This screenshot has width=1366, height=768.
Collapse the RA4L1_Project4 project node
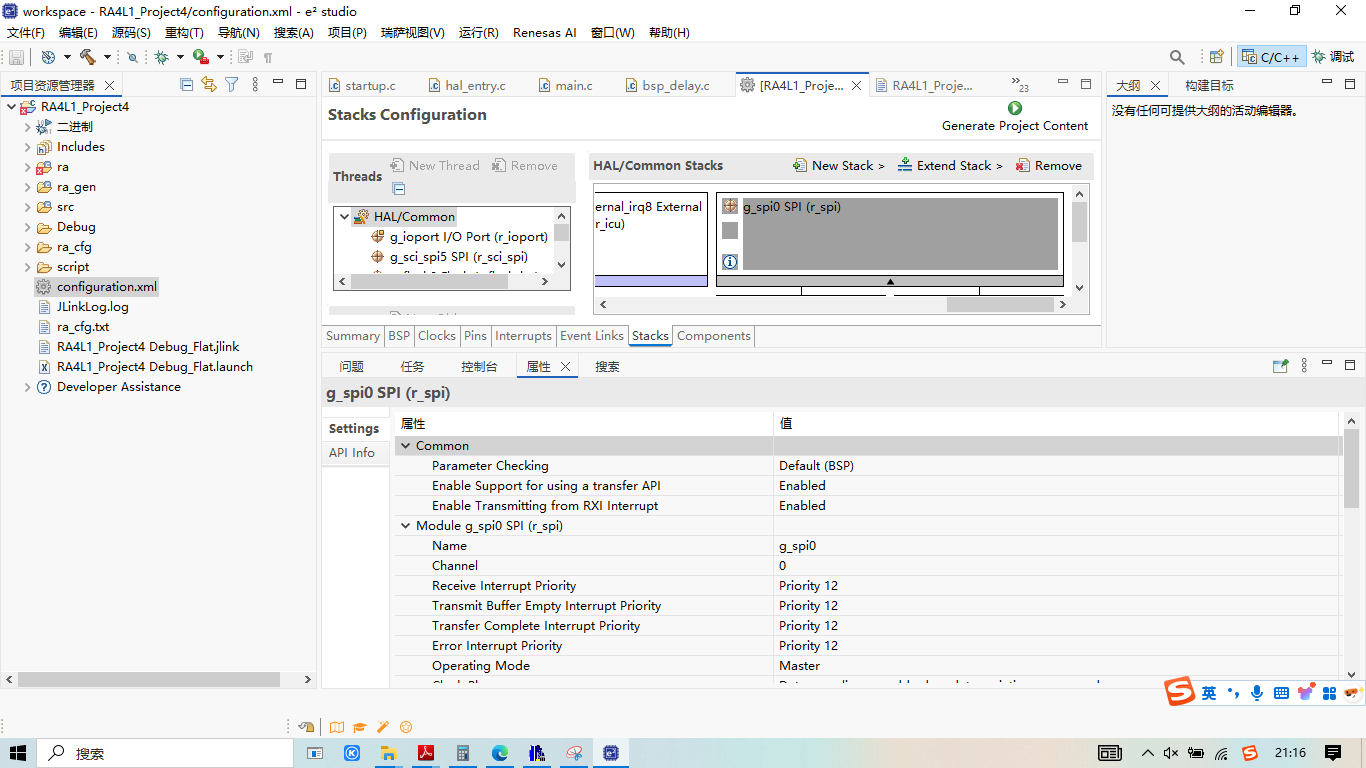(11, 107)
